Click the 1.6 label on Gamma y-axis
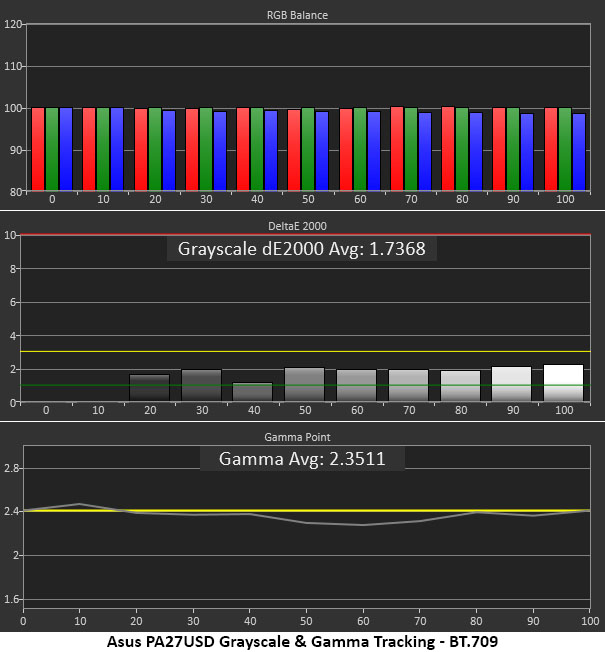The height and width of the screenshot is (652, 605). coord(11,599)
